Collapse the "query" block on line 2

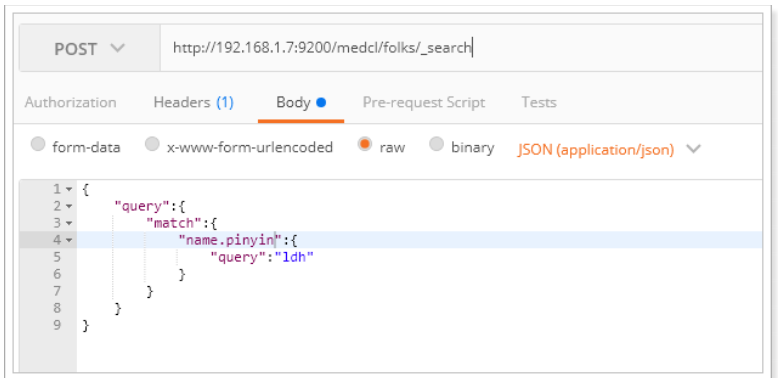tap(69, 206)
